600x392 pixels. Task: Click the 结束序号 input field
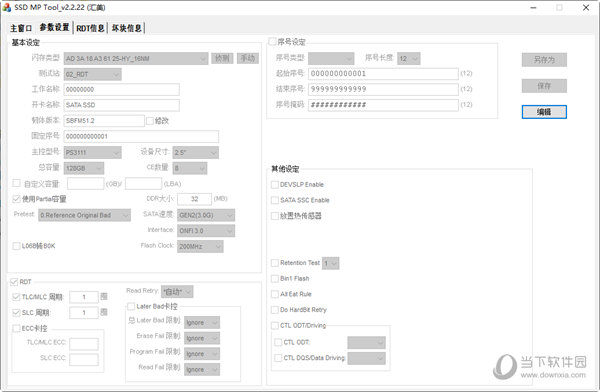pos(383,90)
